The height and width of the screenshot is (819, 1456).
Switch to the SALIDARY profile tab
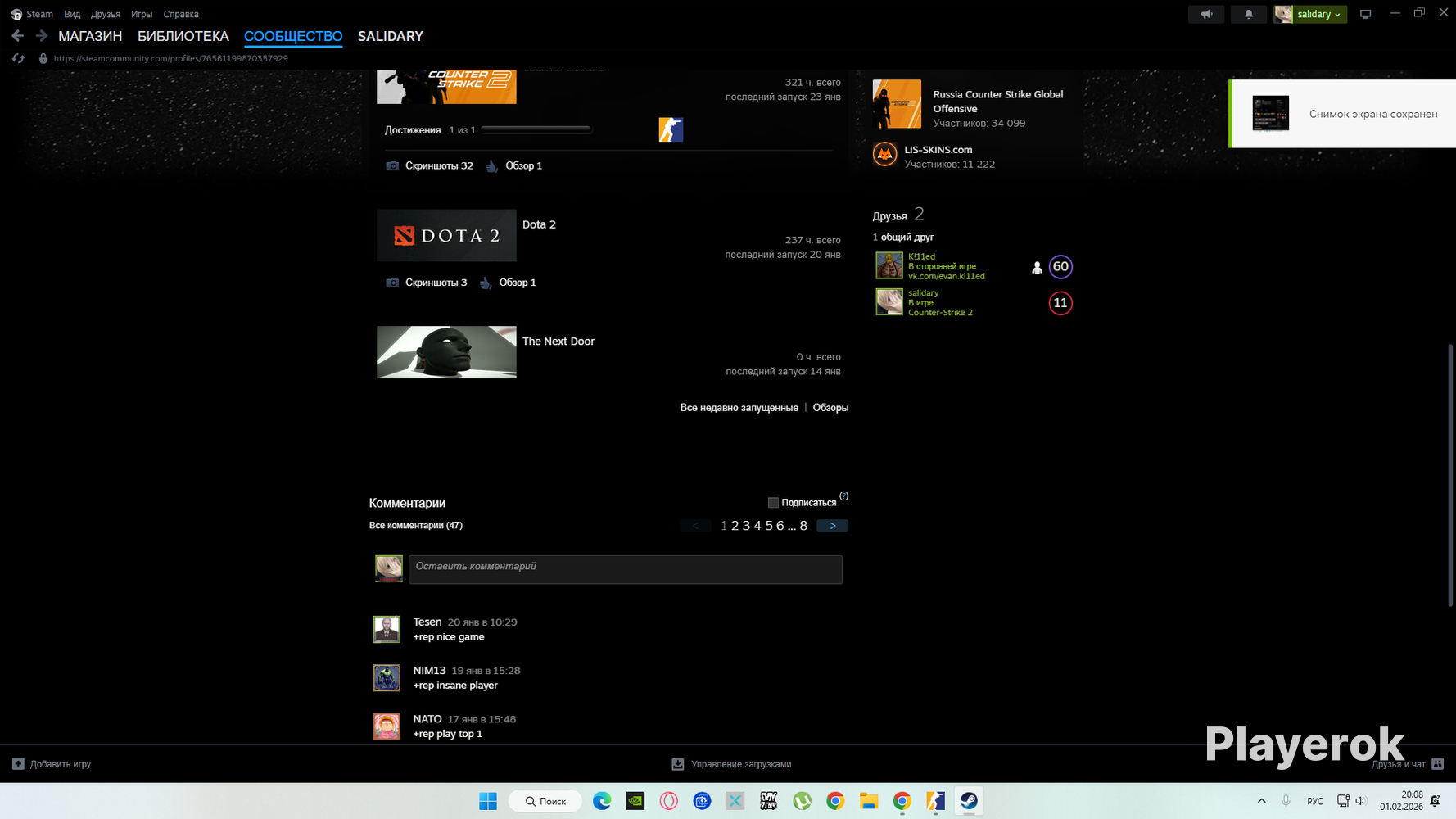[x=391, y=36]
